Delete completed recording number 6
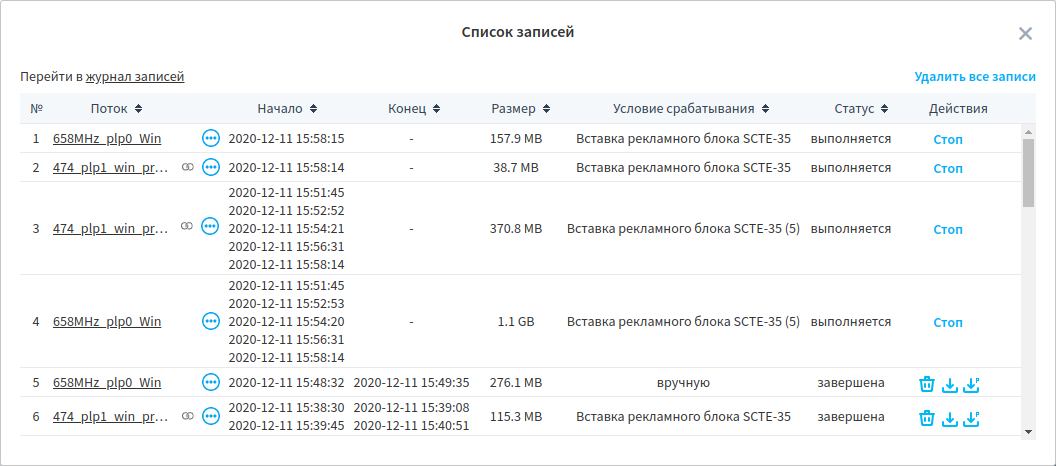The width and height of the screenshot is (1056, 466). (x=927, y=418)
